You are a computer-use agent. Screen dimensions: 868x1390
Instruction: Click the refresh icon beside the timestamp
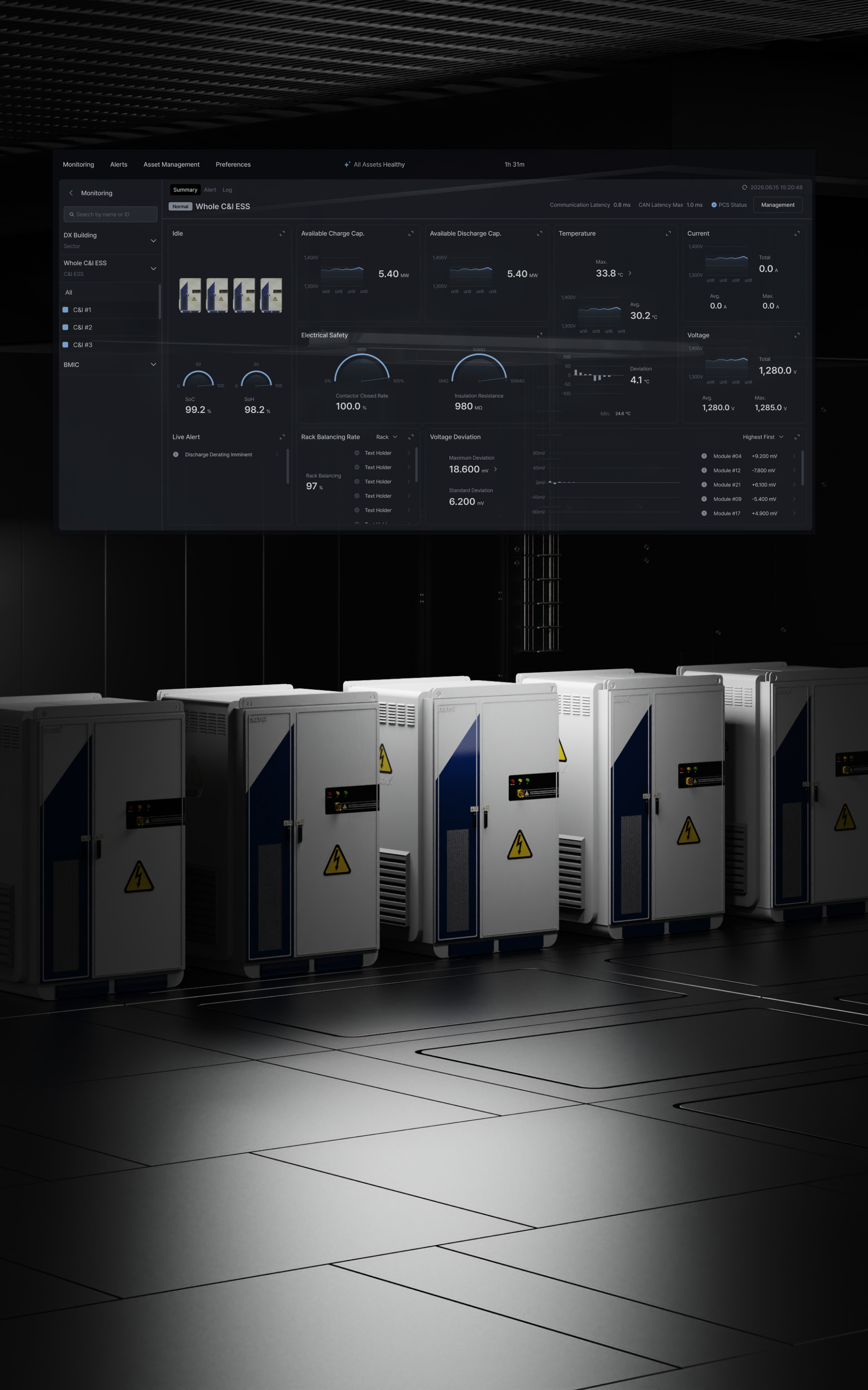pyautogui.click(x=744, y=187)
